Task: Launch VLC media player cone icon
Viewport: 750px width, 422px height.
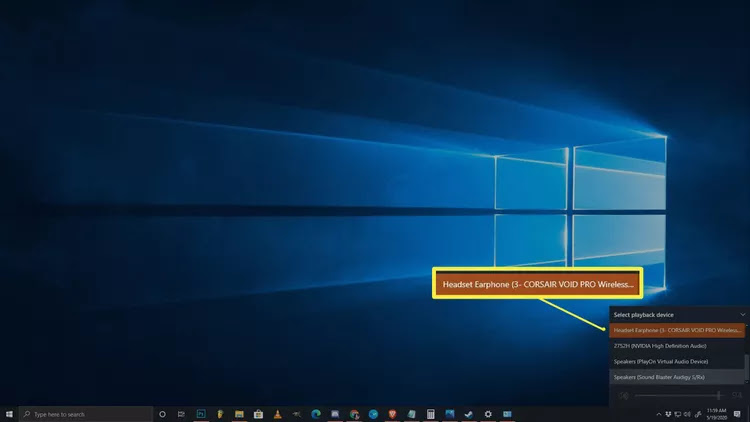Action: click(x=277, y=414)
